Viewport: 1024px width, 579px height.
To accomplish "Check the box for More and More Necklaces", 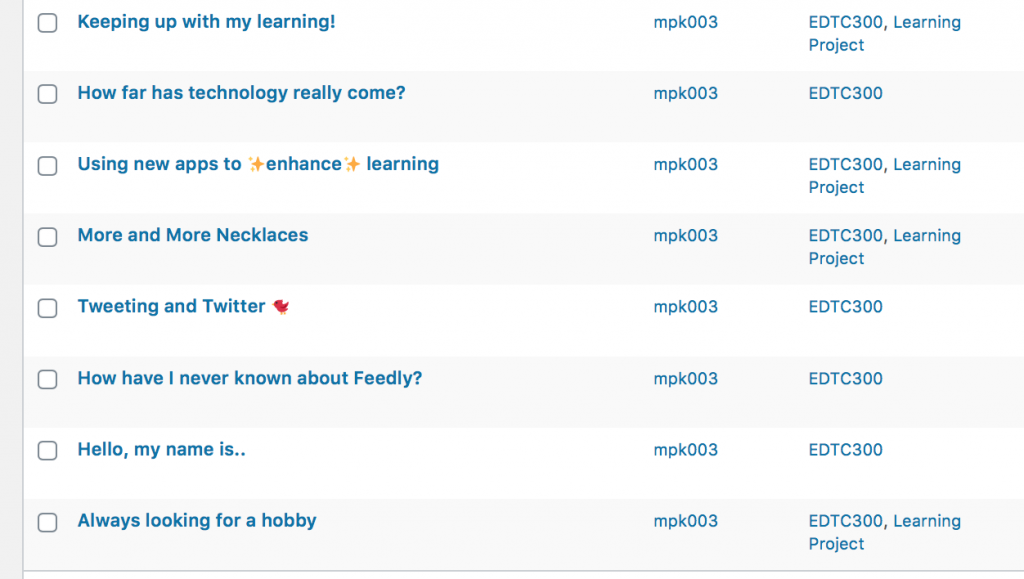I will point(47,237).
